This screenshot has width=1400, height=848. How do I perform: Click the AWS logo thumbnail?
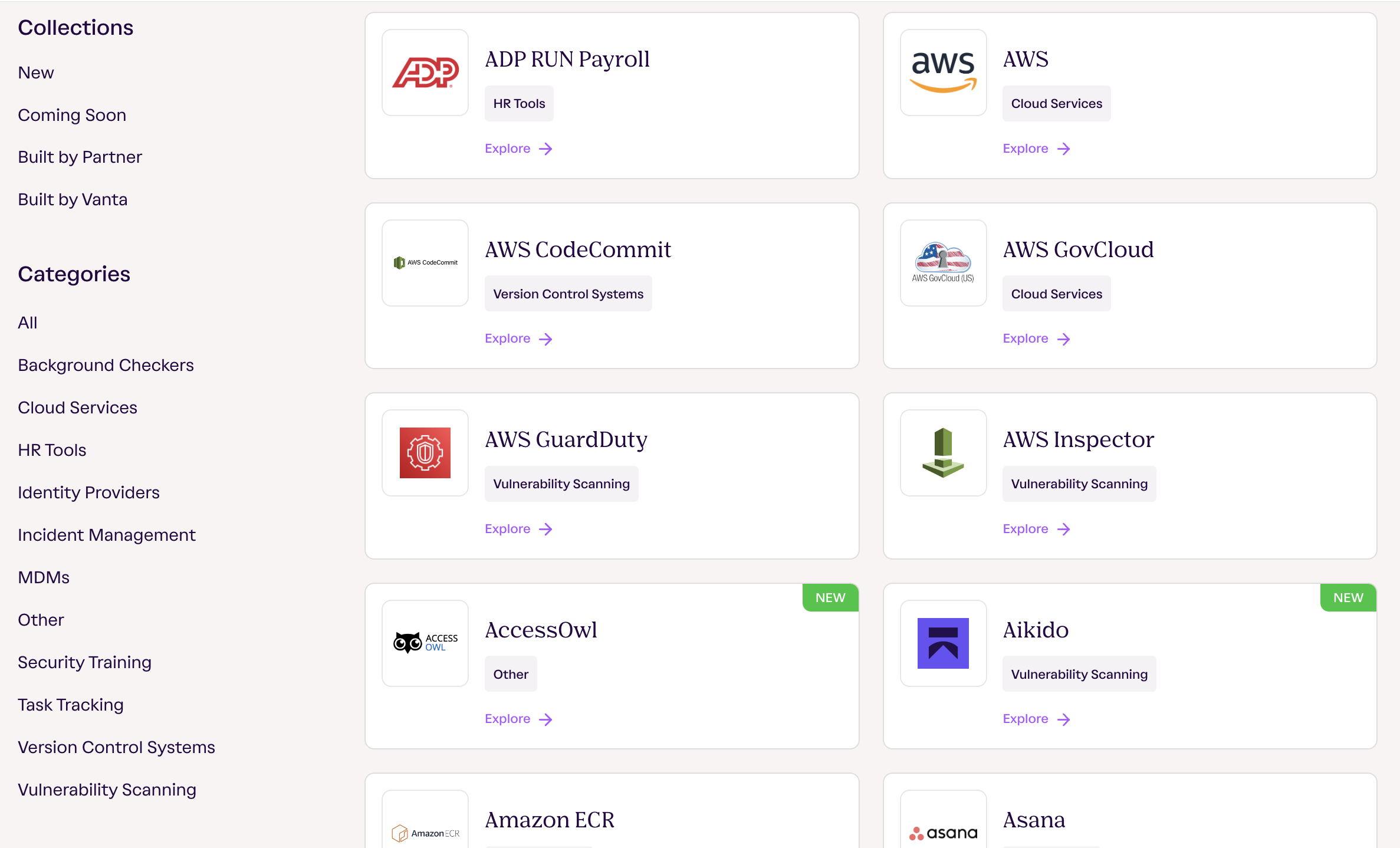point(942,73)
